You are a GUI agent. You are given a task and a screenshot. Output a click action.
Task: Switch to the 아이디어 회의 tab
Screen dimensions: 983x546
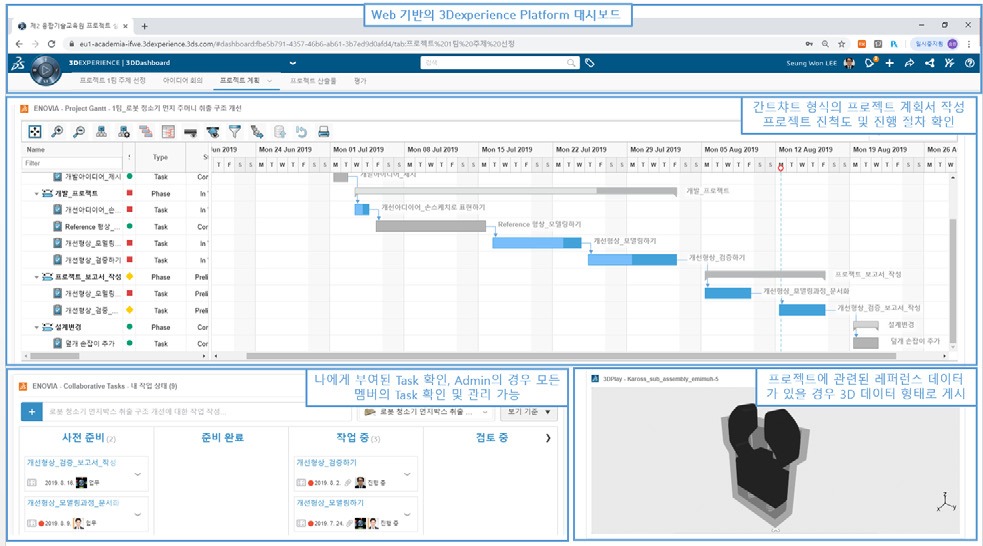click(182, 80)
